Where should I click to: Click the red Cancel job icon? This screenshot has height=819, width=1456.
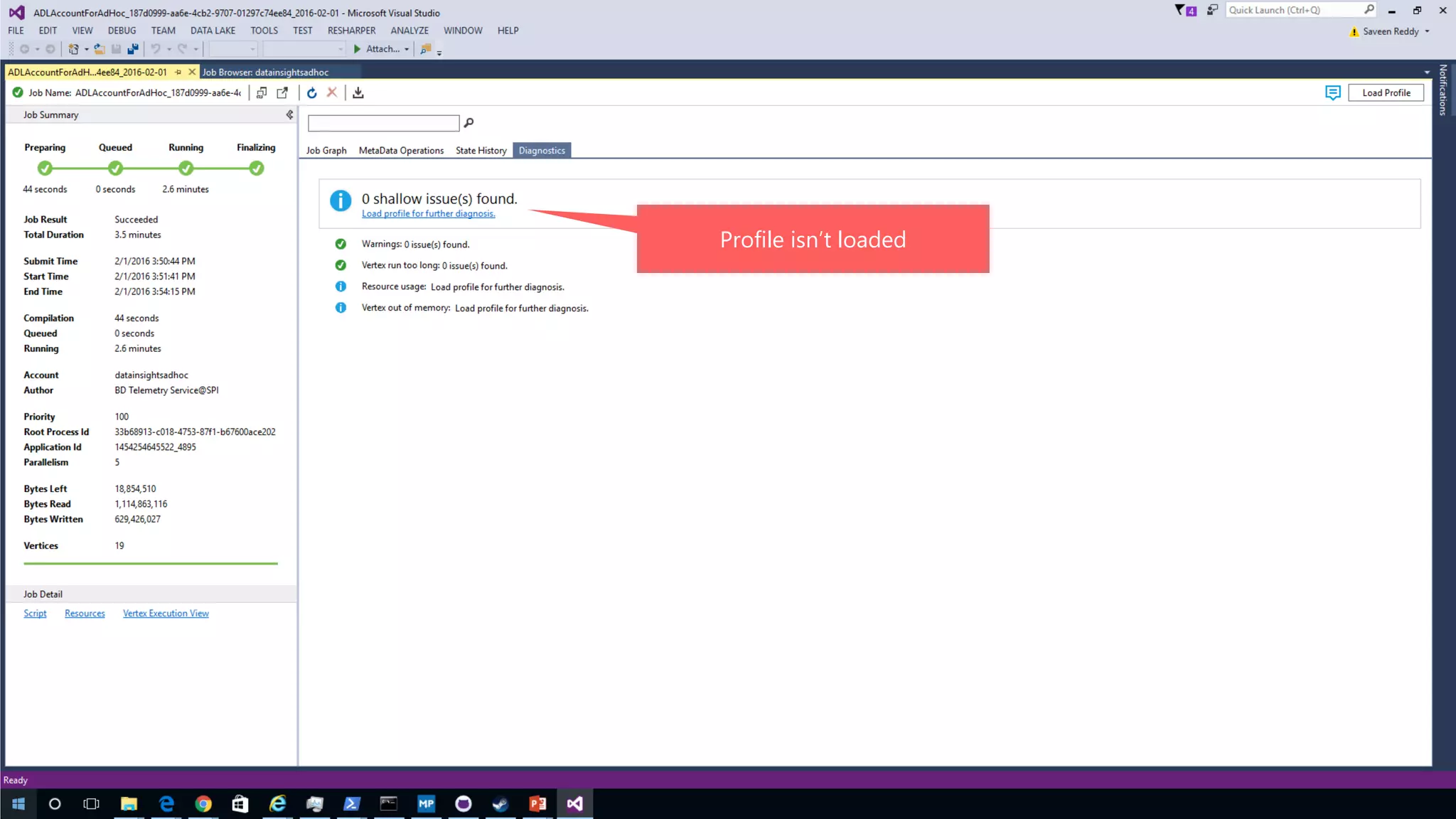coord(331,92)
